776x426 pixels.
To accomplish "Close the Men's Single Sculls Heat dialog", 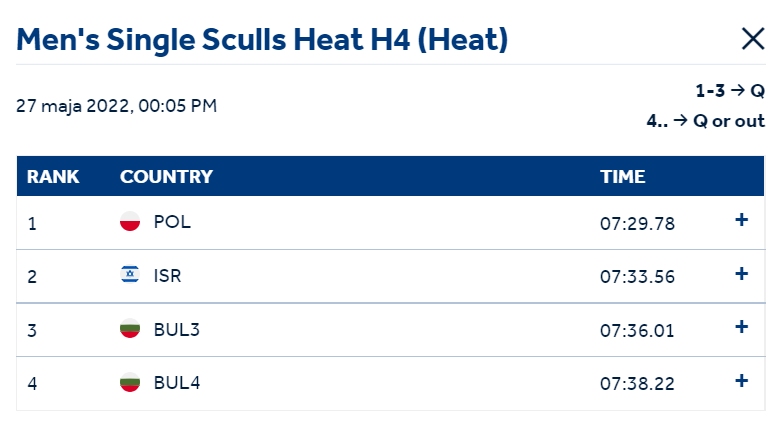I will (x=753, y=39).
